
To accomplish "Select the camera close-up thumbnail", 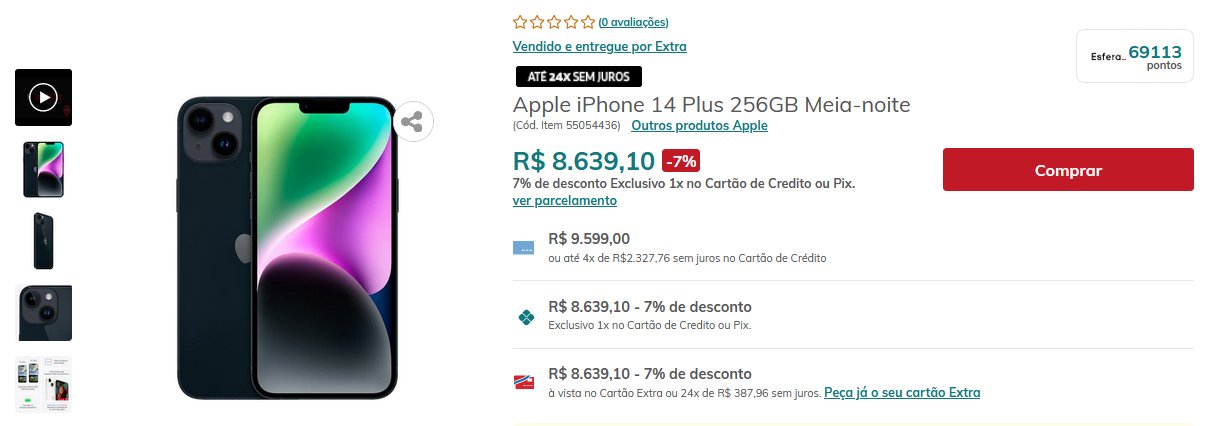I will click(43, 313).
